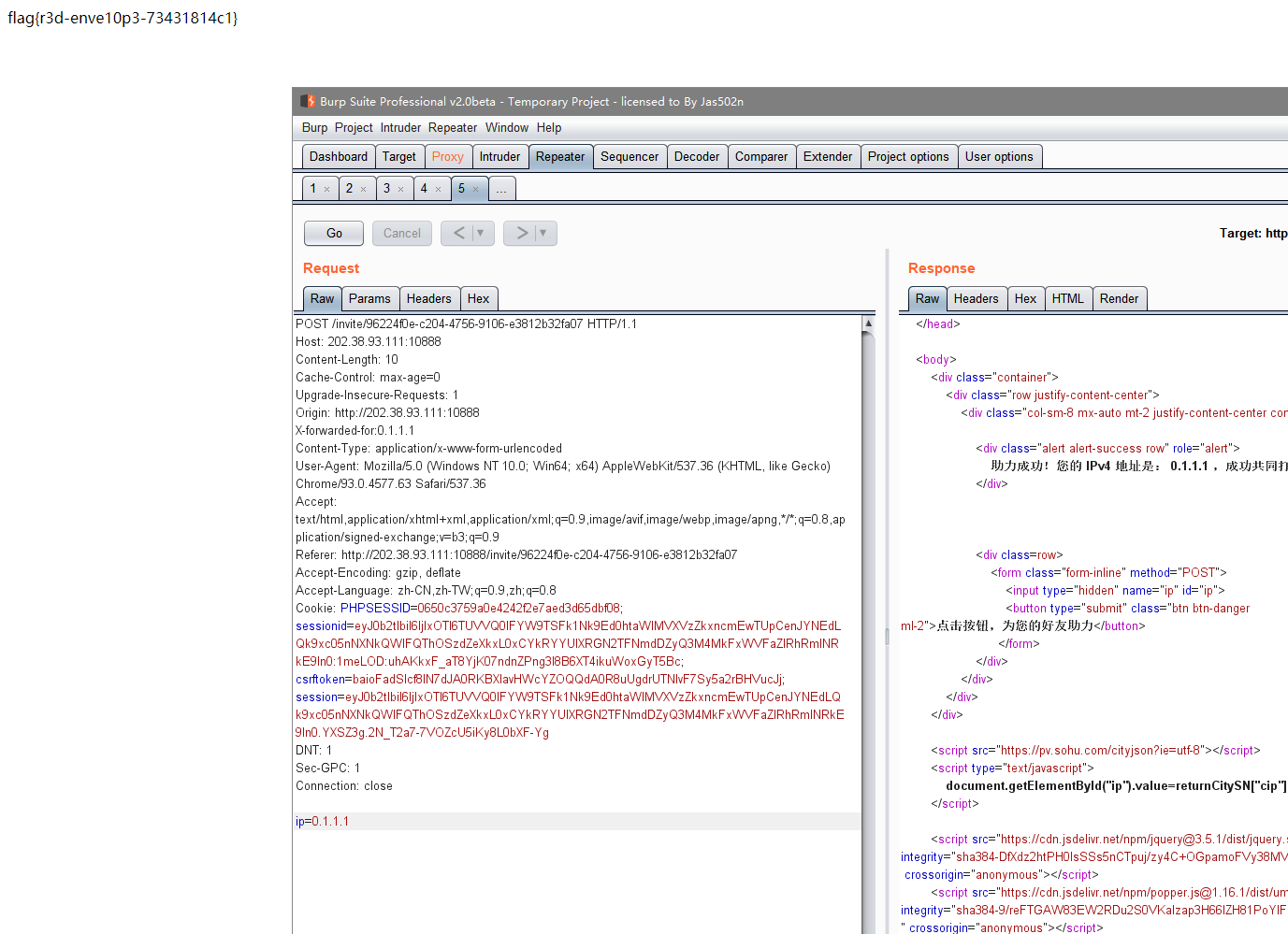
Task: Select repeater sub-tab 1
Action: tap(313, 188)
